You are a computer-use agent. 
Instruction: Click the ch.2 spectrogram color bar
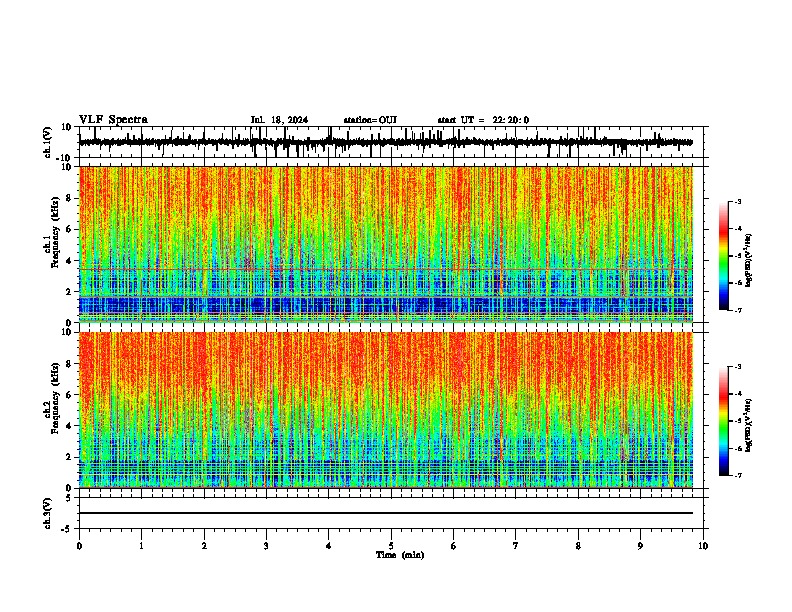[x=723, y=421]
